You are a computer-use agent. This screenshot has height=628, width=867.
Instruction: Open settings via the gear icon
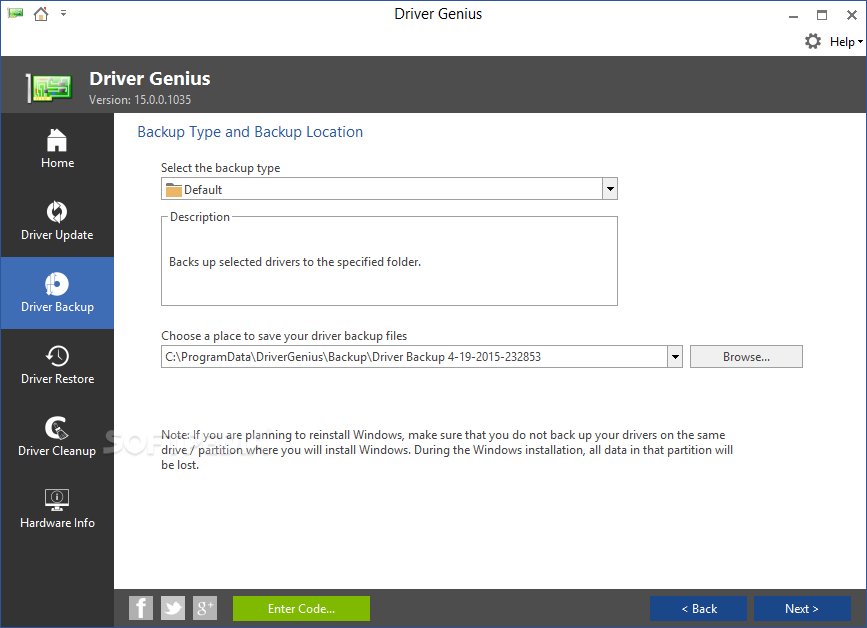click(x=812, y=41)
